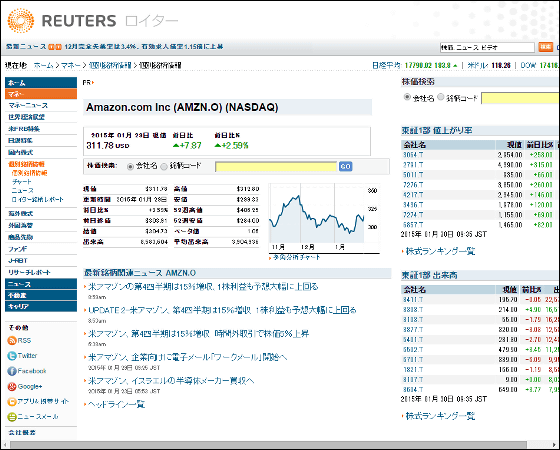This screenshot has height=450, width=560.
Task: Click the Reuters logo in the header
Action: click(61, 21)
